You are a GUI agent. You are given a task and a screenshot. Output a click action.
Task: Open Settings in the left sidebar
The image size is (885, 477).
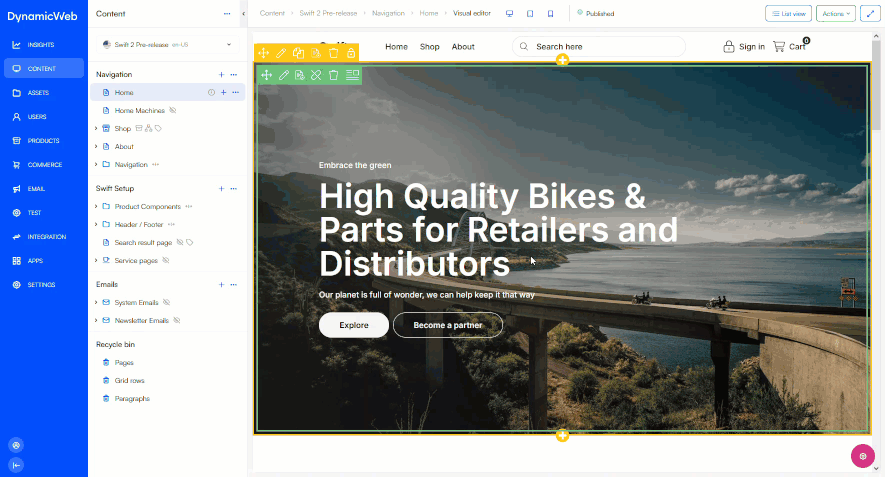(x=43, y=285)
